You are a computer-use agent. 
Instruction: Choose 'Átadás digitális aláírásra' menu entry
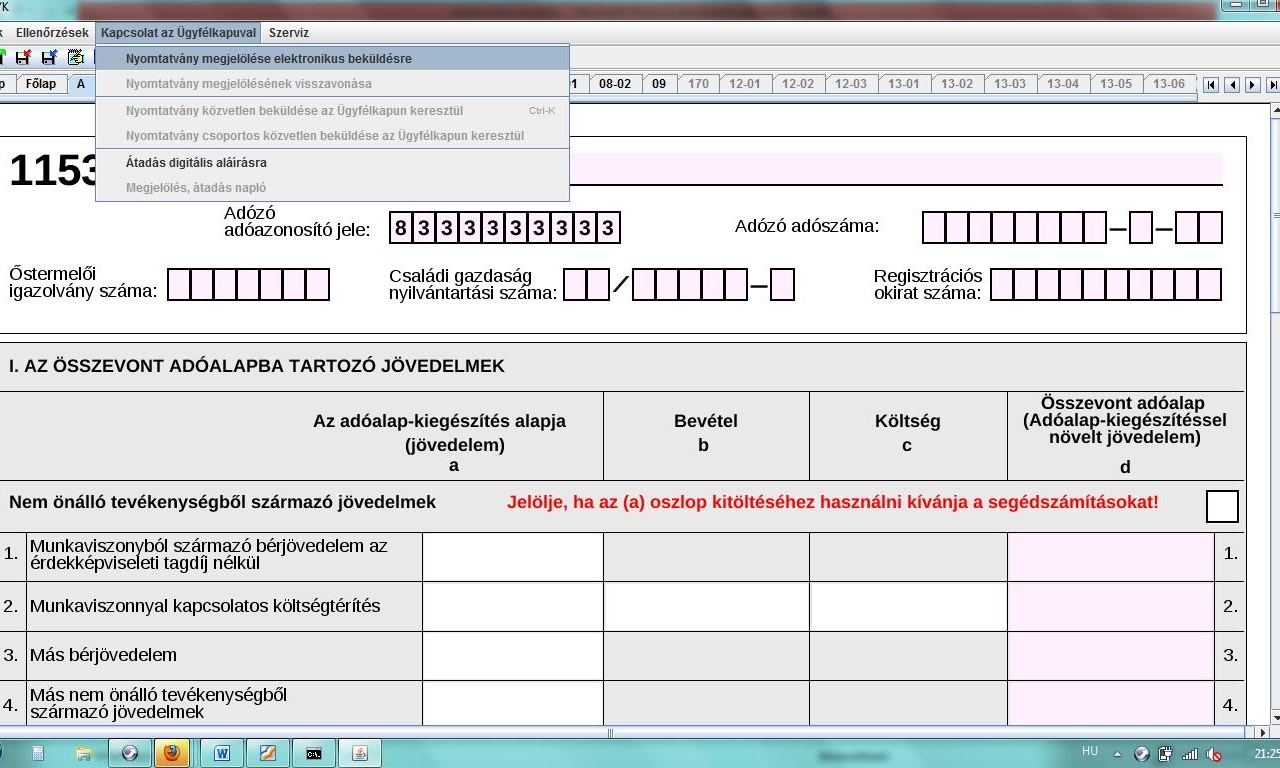pos(332,162)
